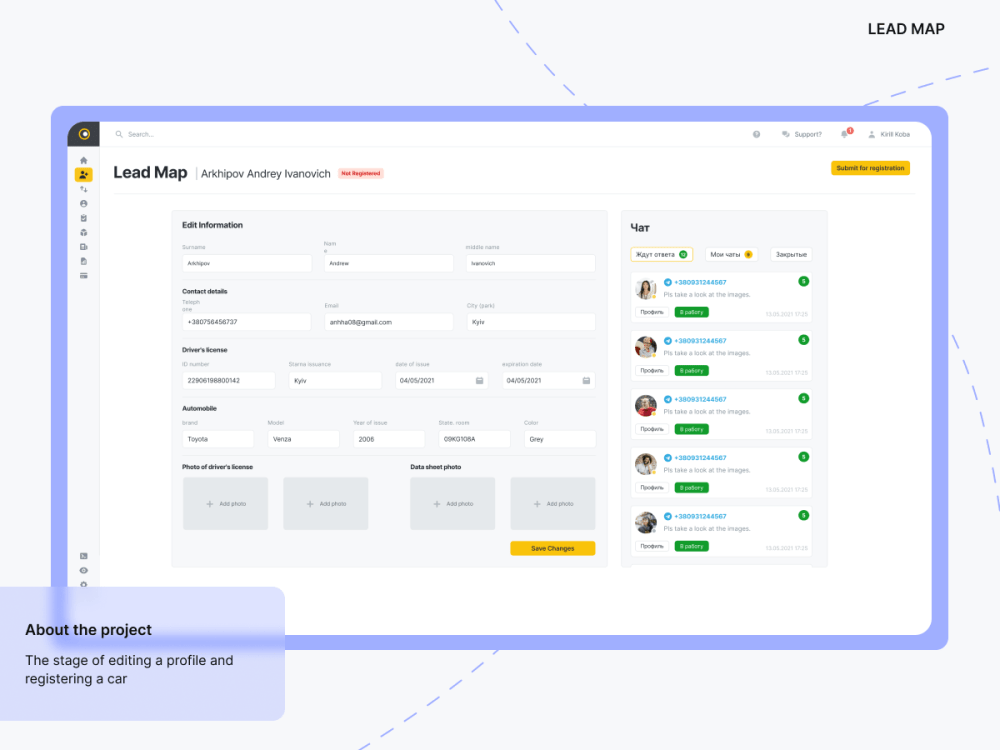Click the Name field with Andrew
Screen dimensions: 1000x750
389,263
